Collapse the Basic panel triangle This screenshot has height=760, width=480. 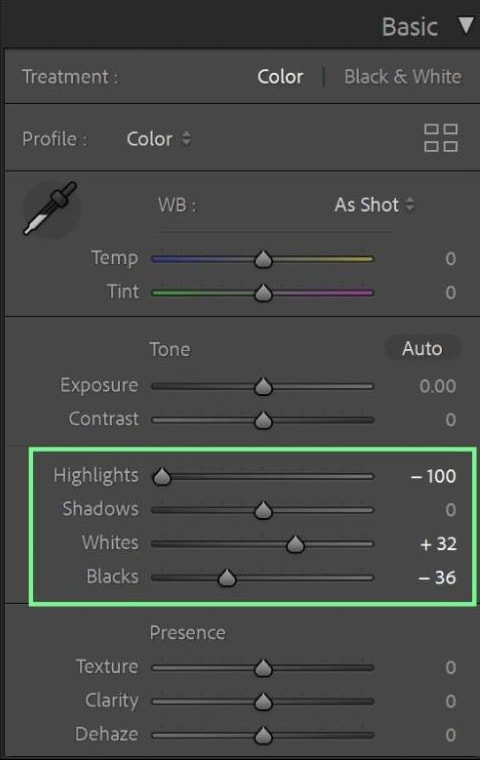click(x=466, y=25)
